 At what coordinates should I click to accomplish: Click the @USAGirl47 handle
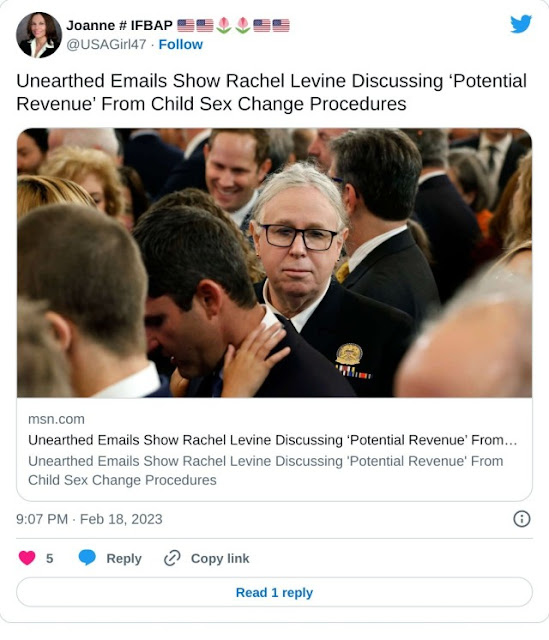(106, 44)
